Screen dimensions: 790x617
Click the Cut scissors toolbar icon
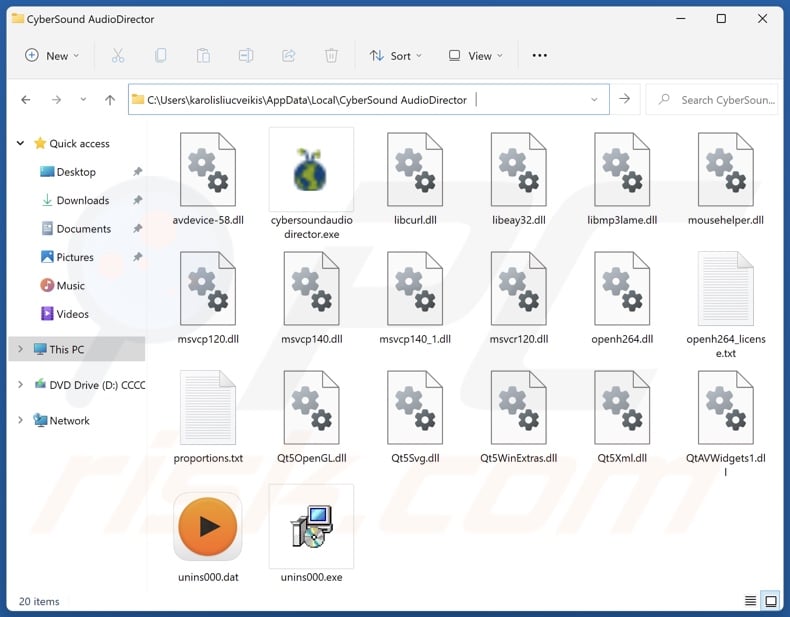click(x=118, y=55)
